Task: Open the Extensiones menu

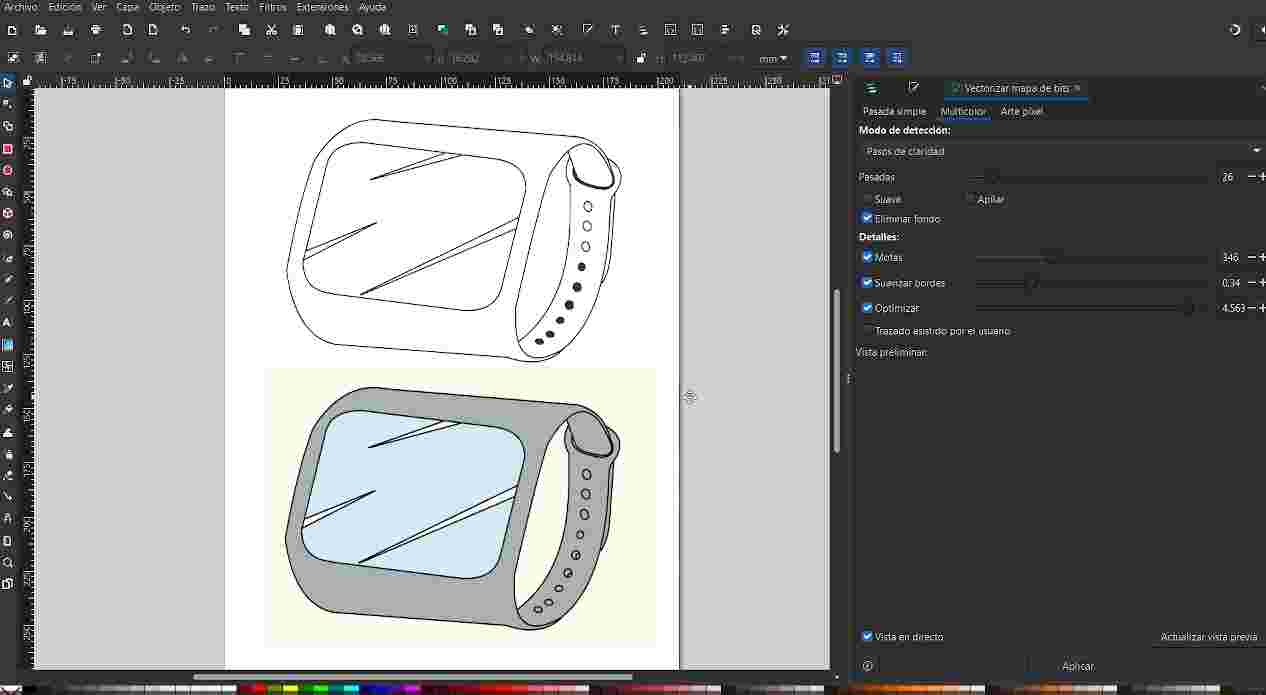Action: [322, 7]
